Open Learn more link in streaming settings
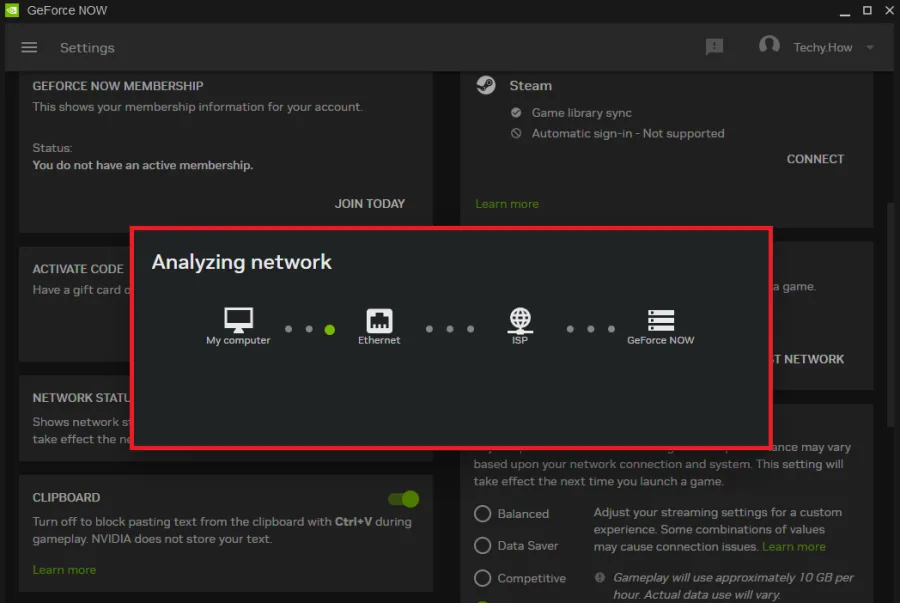900x603 pixels. pos(794,546)
